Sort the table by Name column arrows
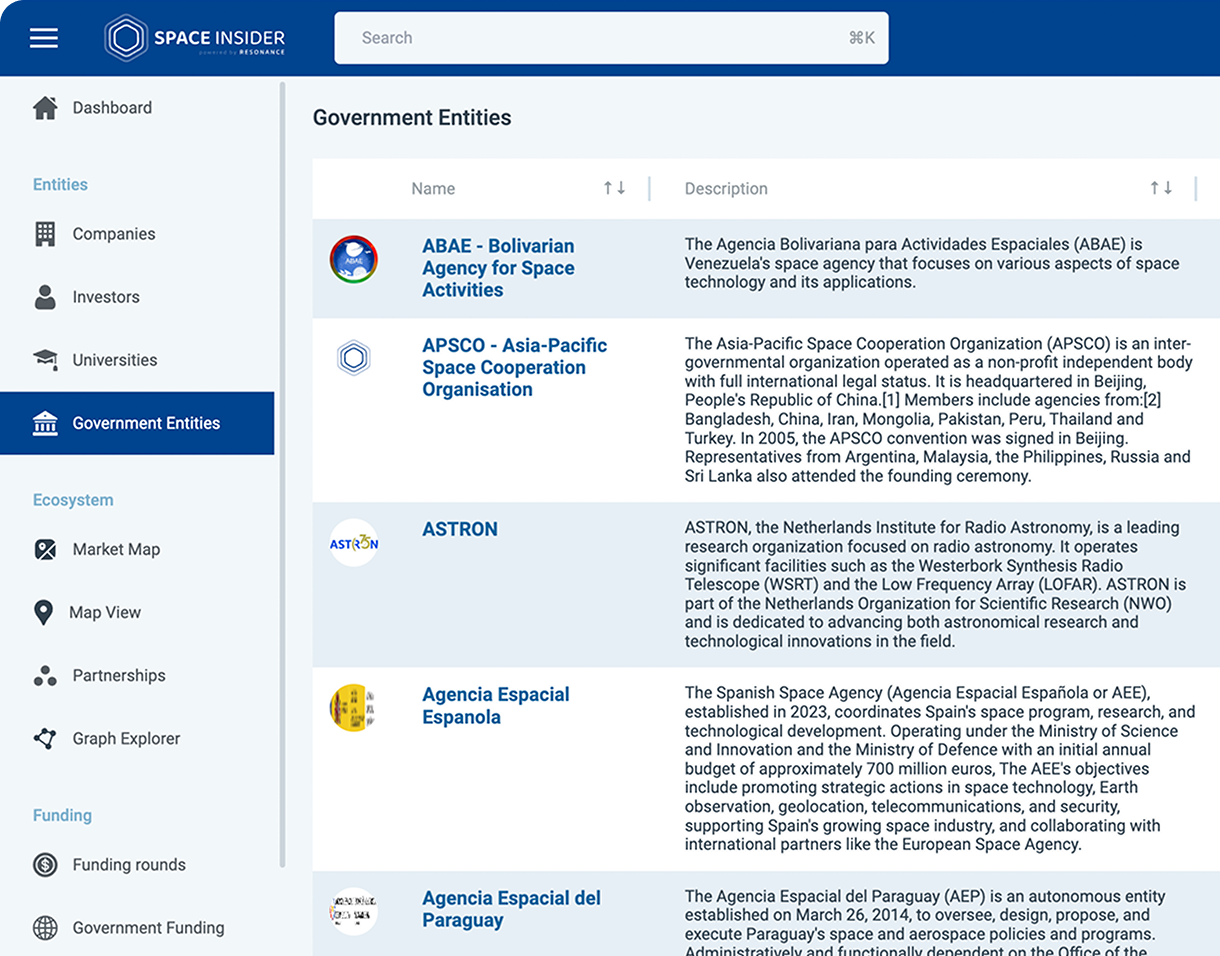Screen dimensions: 1220x956 pos(614,188)
